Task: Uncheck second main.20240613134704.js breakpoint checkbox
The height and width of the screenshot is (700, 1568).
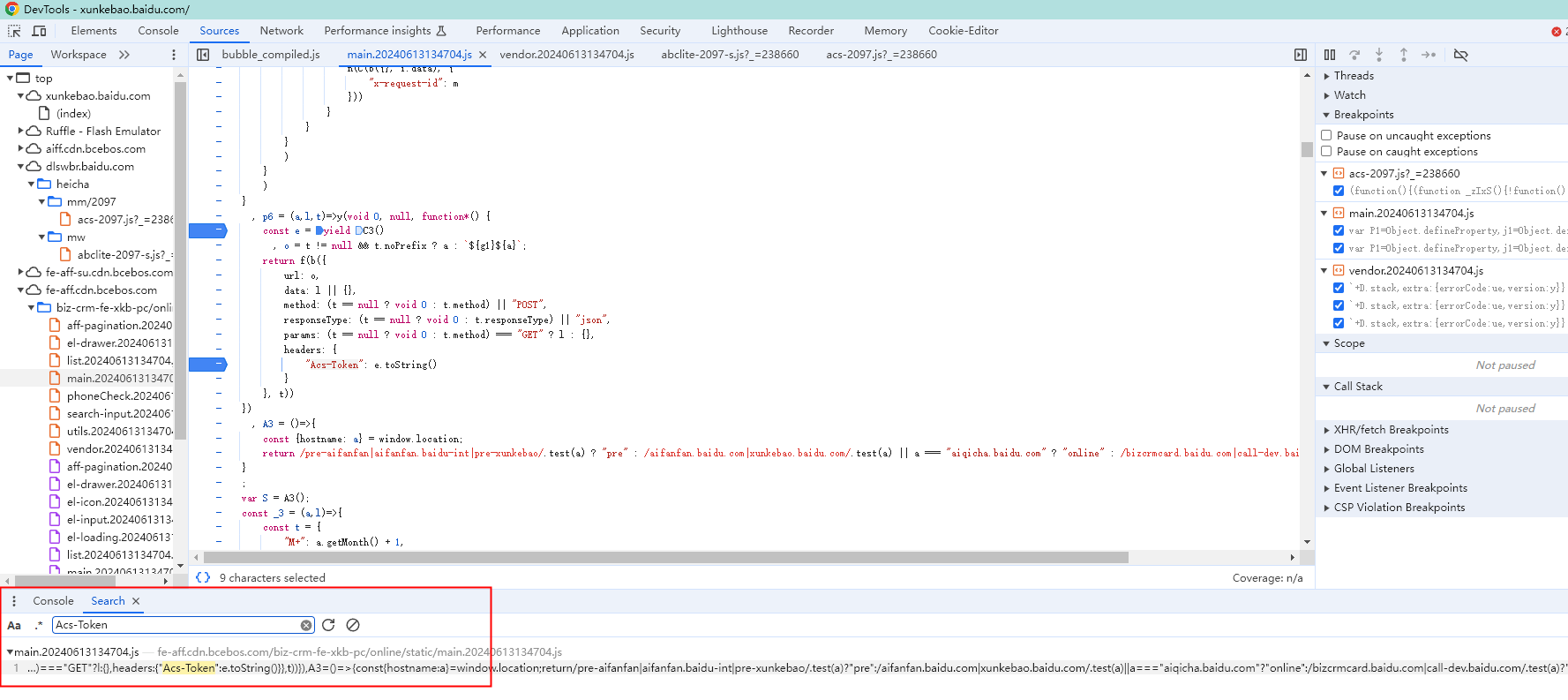Action: pos(1339,248)
